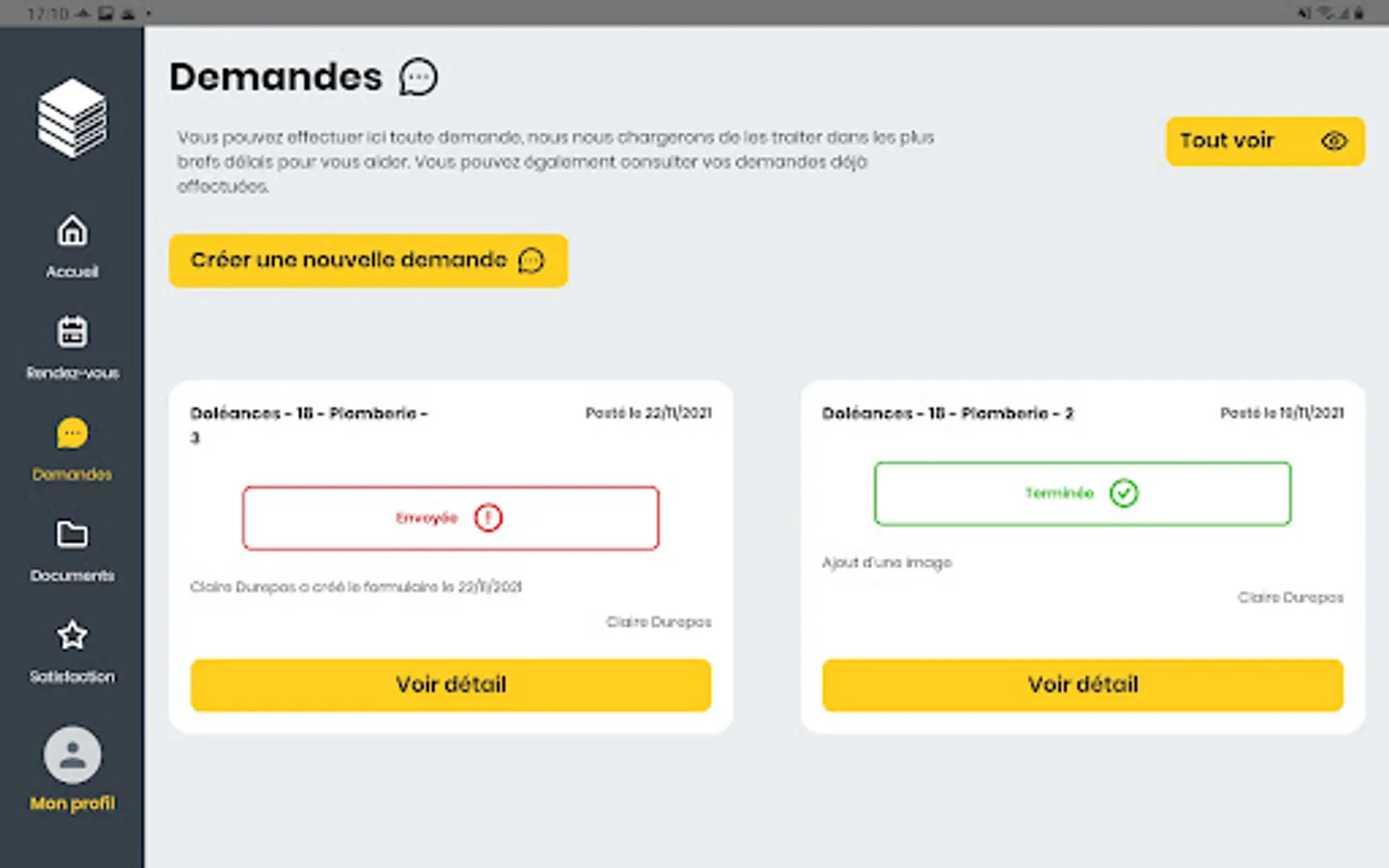Open Mon profil avatar icon
1389x868 pixels.
pos(72,755)
